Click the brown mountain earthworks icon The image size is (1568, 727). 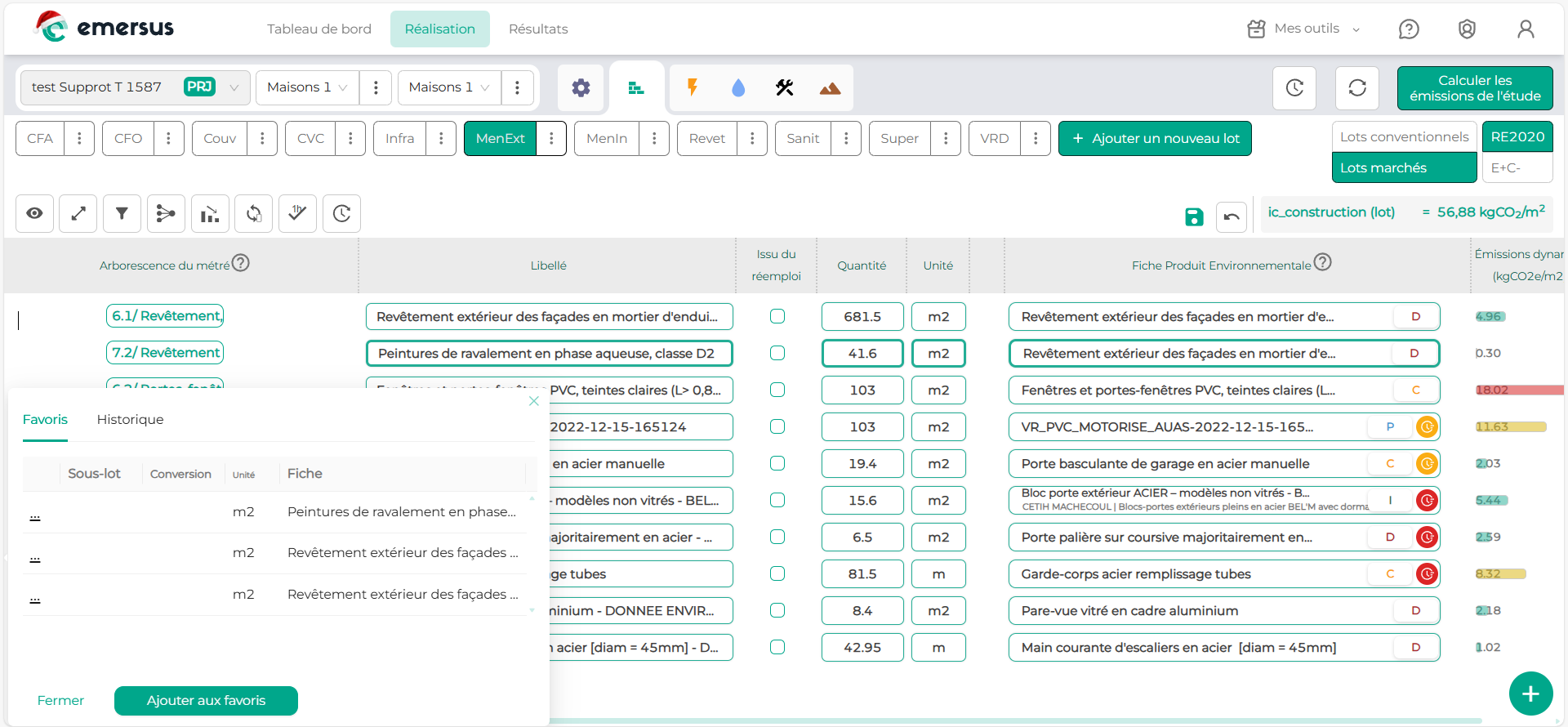point(830,87)
